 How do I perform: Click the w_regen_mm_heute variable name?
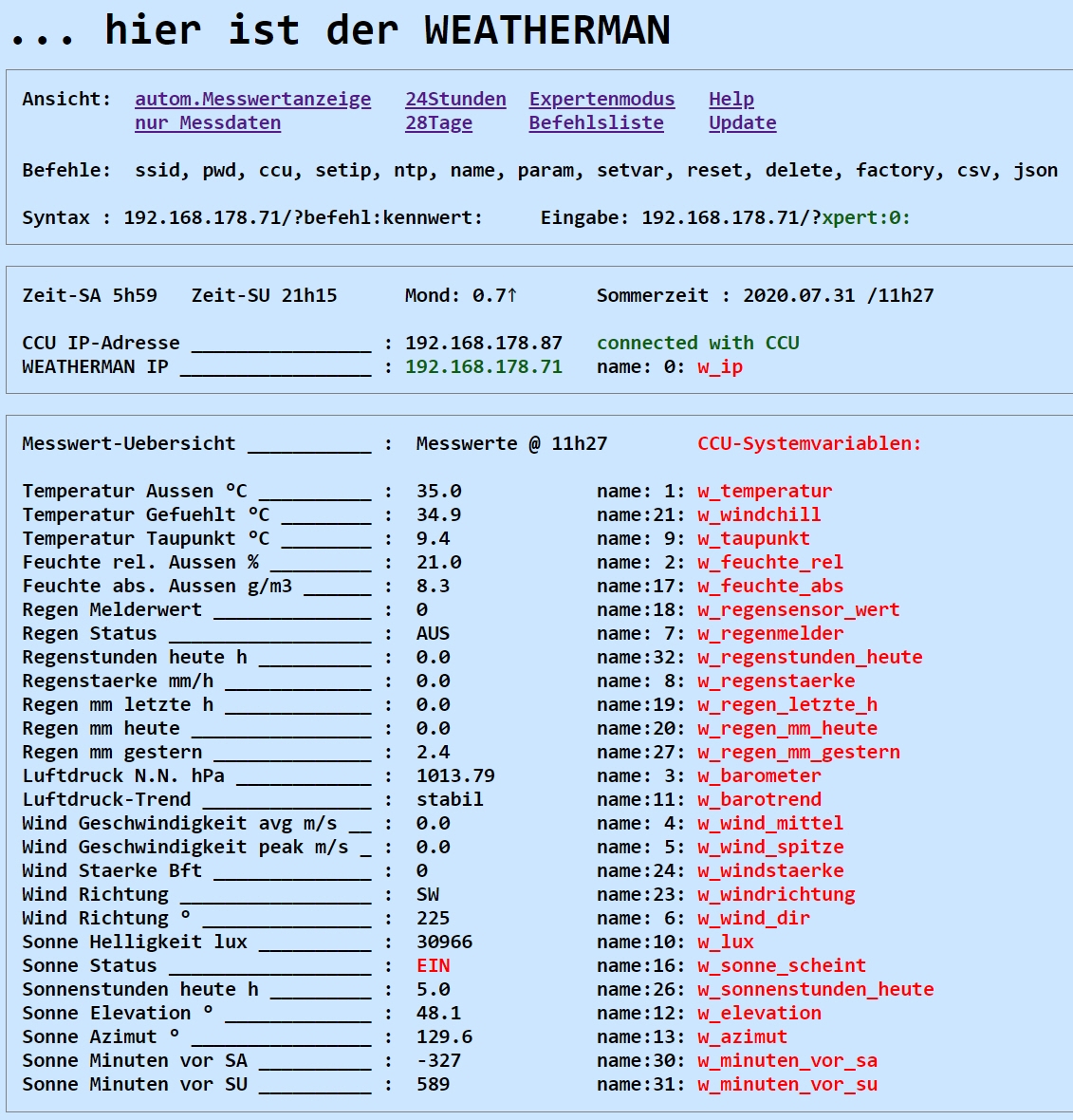tap(787, 729)
